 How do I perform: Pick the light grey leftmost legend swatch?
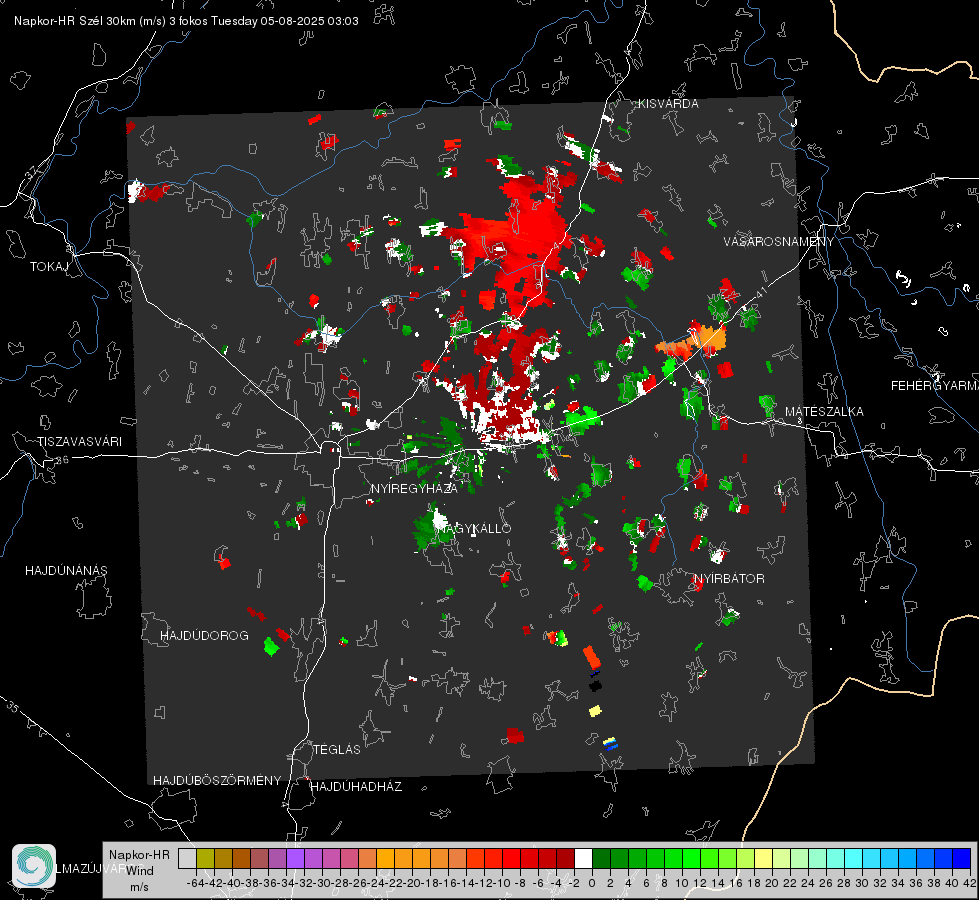187,858
